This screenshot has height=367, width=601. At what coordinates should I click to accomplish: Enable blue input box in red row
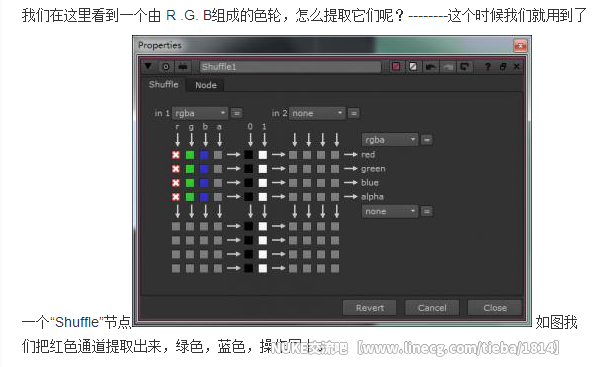(204, 155)
